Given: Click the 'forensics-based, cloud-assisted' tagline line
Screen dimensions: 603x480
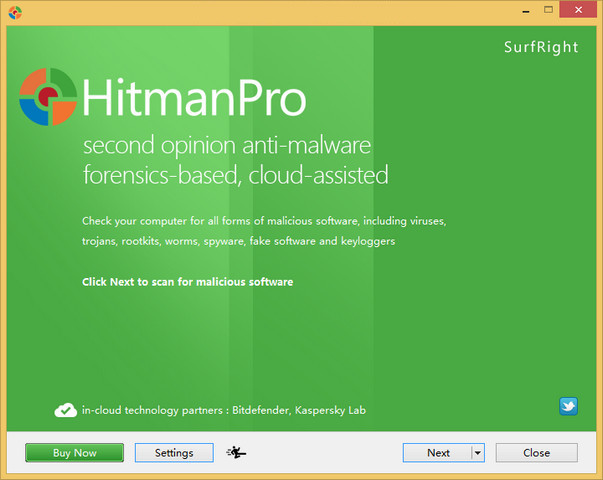Looking at the screenshot, I should pos(235,176).
